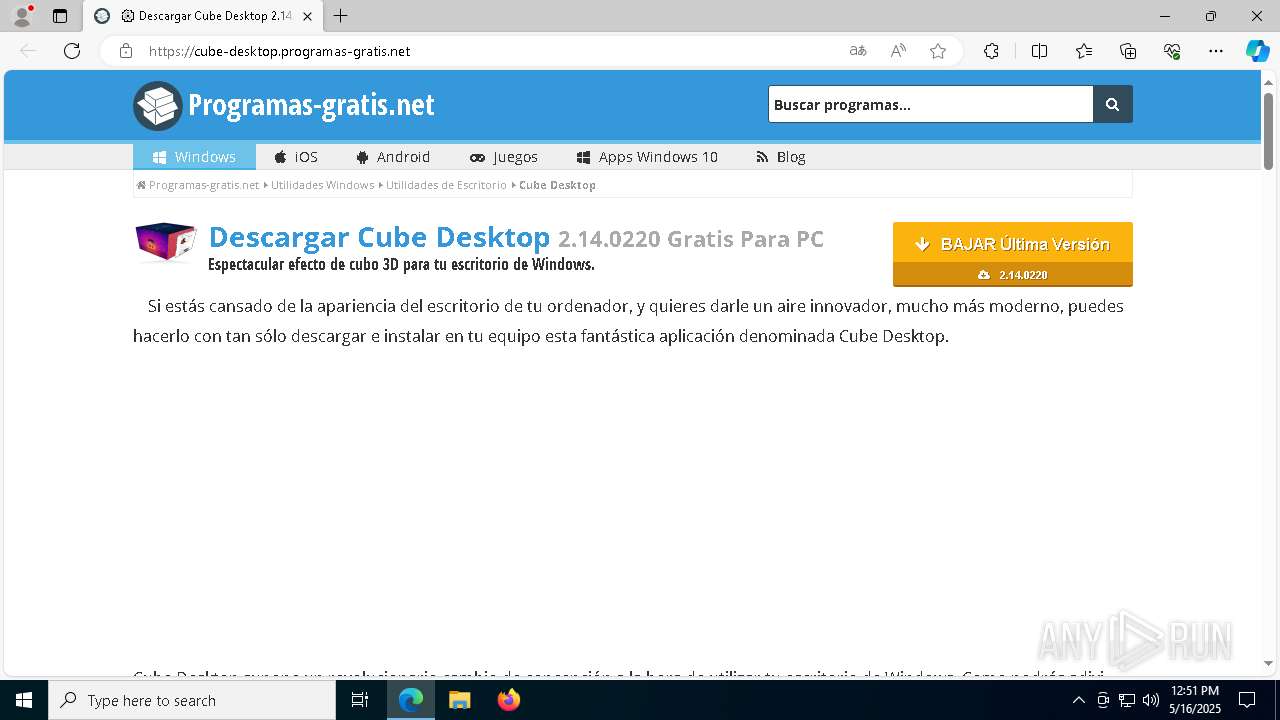Open the Collections icon
Screen dimensions: 1280x720
point(1128,51)
